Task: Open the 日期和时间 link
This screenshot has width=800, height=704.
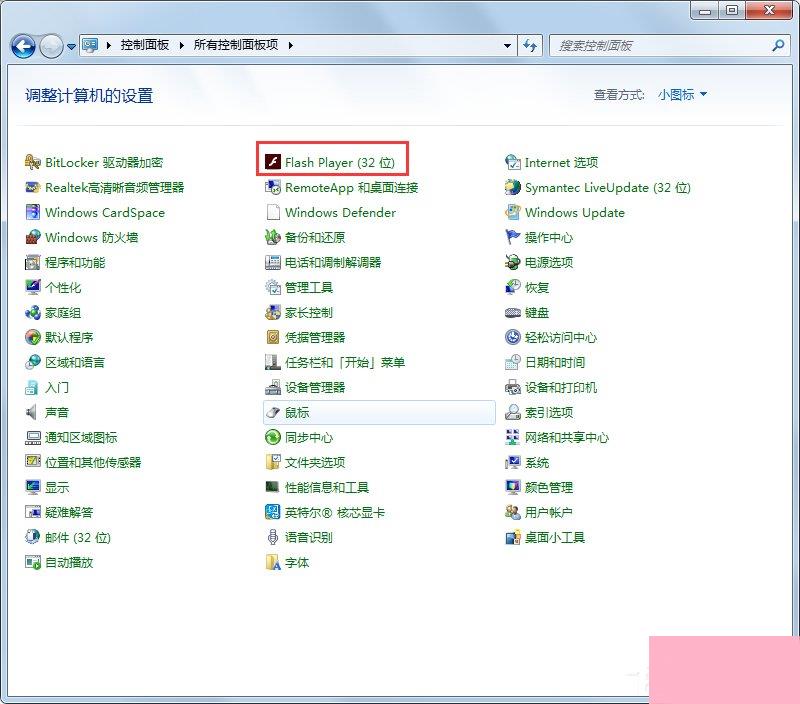Action: (x=555, y=362)
